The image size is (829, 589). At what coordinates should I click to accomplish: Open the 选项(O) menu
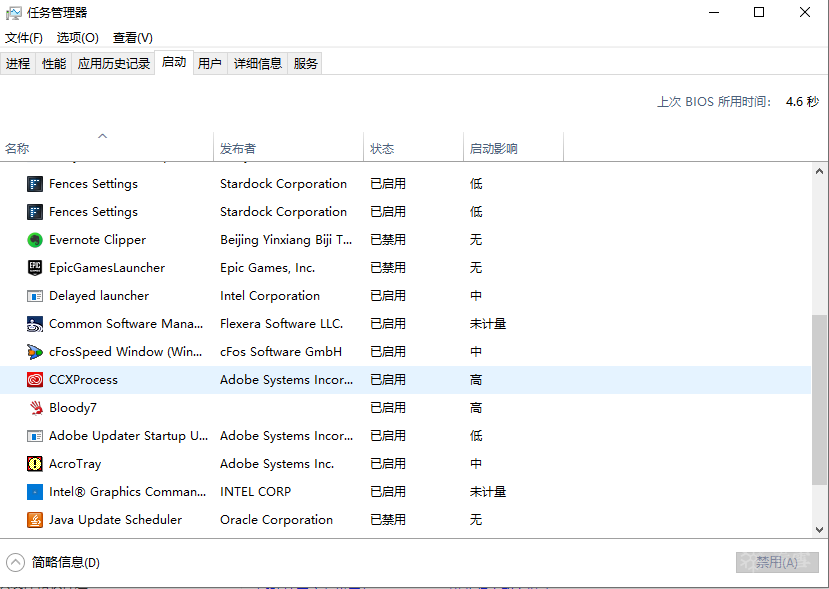click(x=78, y=38)
